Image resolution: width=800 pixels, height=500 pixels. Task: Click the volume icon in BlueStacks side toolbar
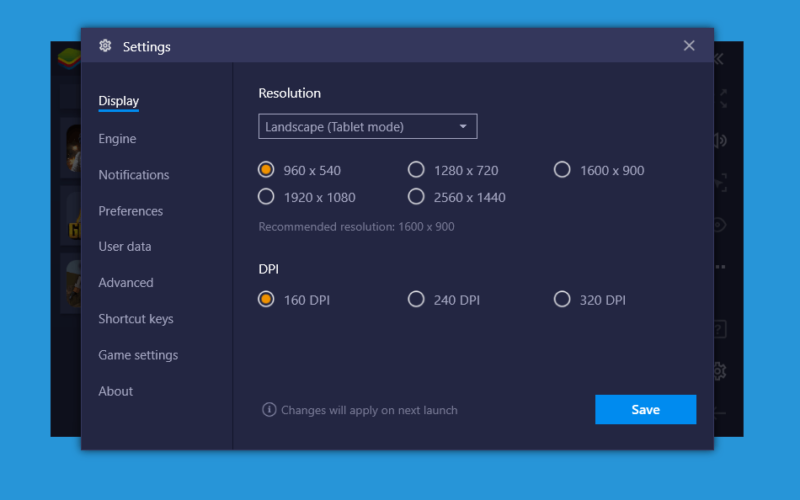tap(720, 140)
